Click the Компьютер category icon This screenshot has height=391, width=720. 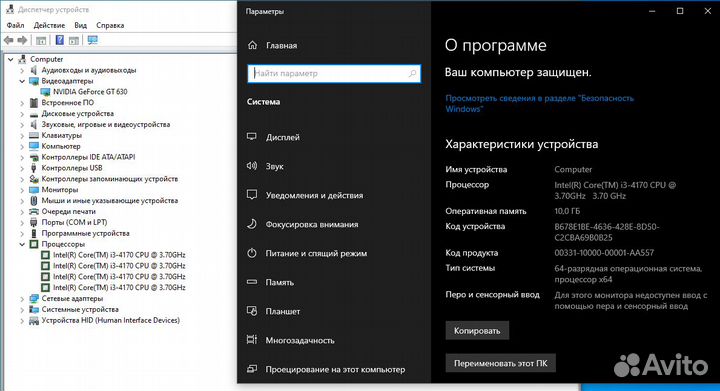coord(34,146)
